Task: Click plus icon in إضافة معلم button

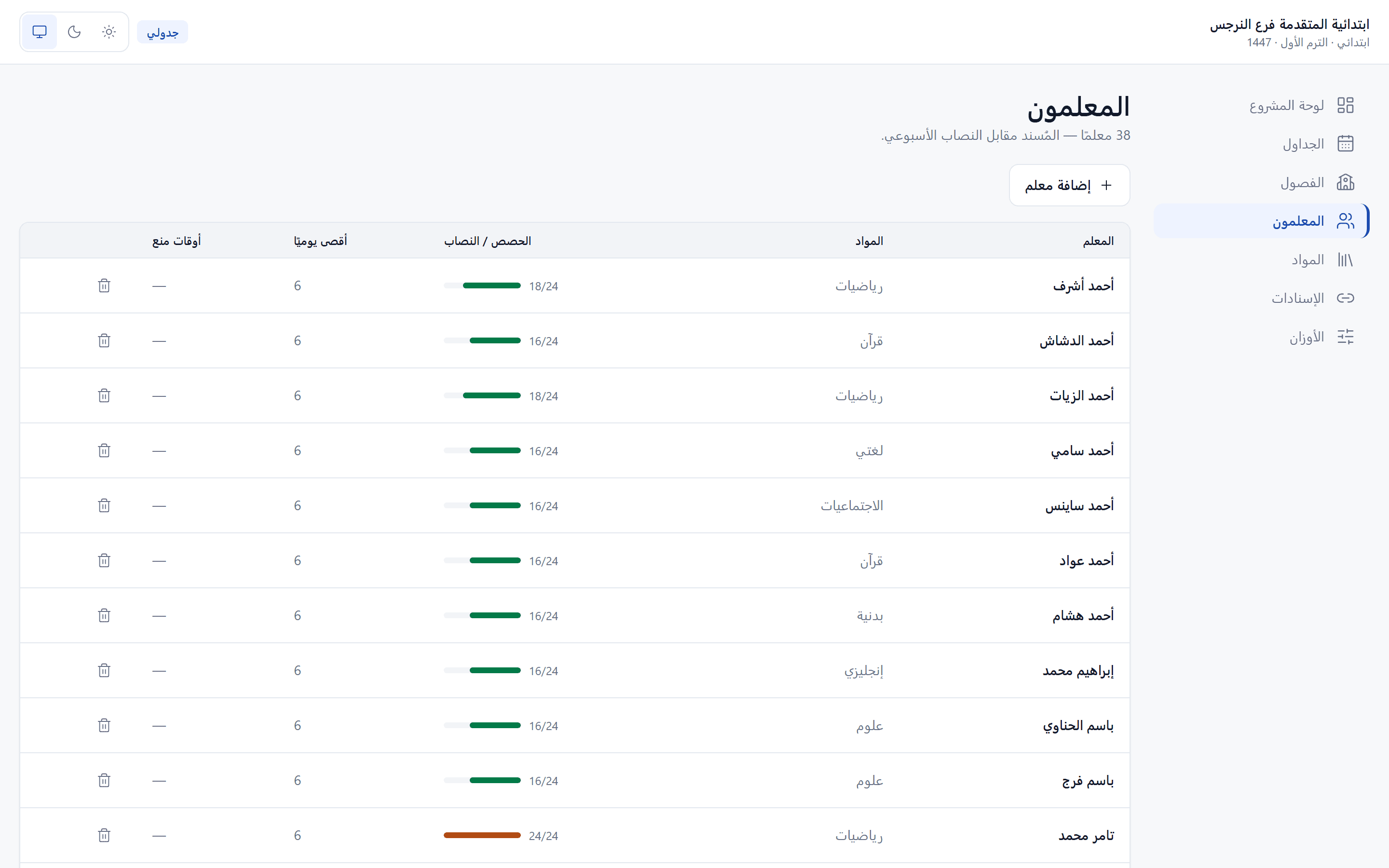Action: coord(1106,185)
